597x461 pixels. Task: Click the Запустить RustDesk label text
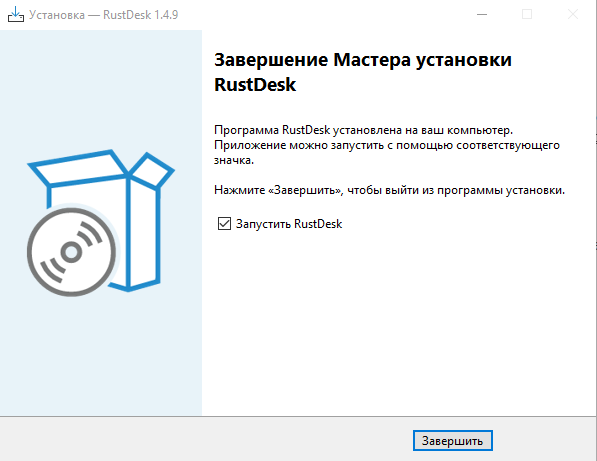pyautogui.click(x=289, y=224)
